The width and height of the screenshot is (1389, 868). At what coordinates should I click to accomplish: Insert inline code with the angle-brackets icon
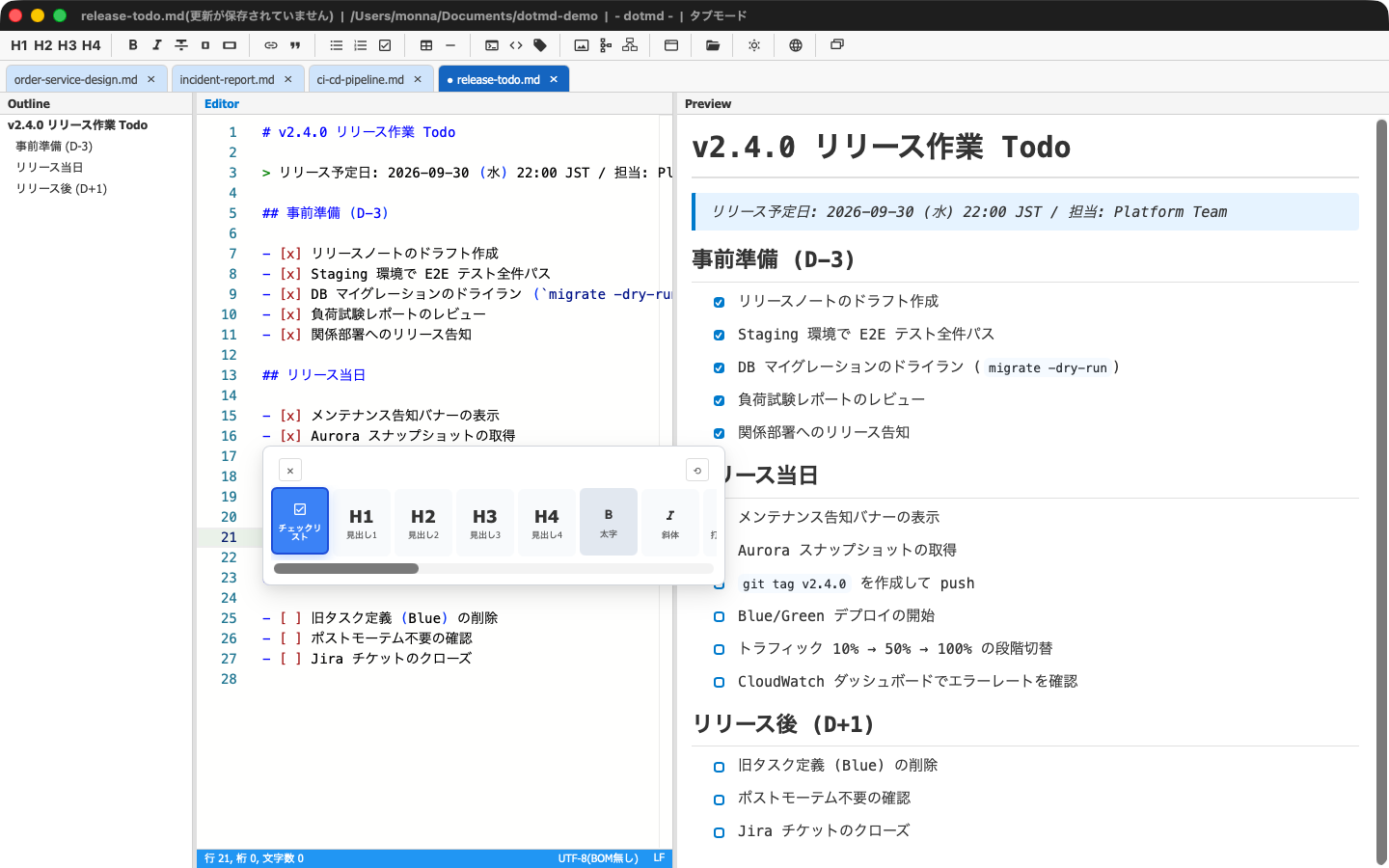coord(516,45)
